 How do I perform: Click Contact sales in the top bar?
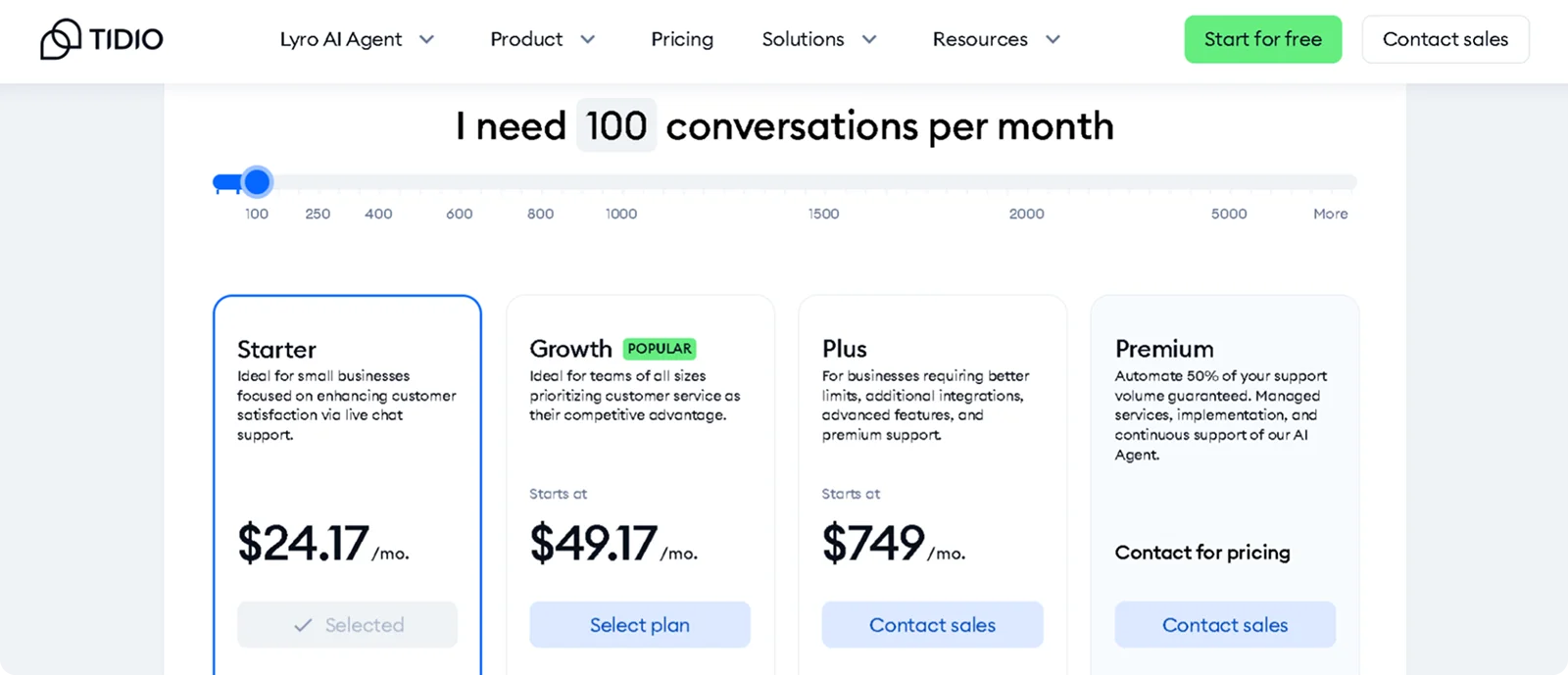pos(1445,39)
